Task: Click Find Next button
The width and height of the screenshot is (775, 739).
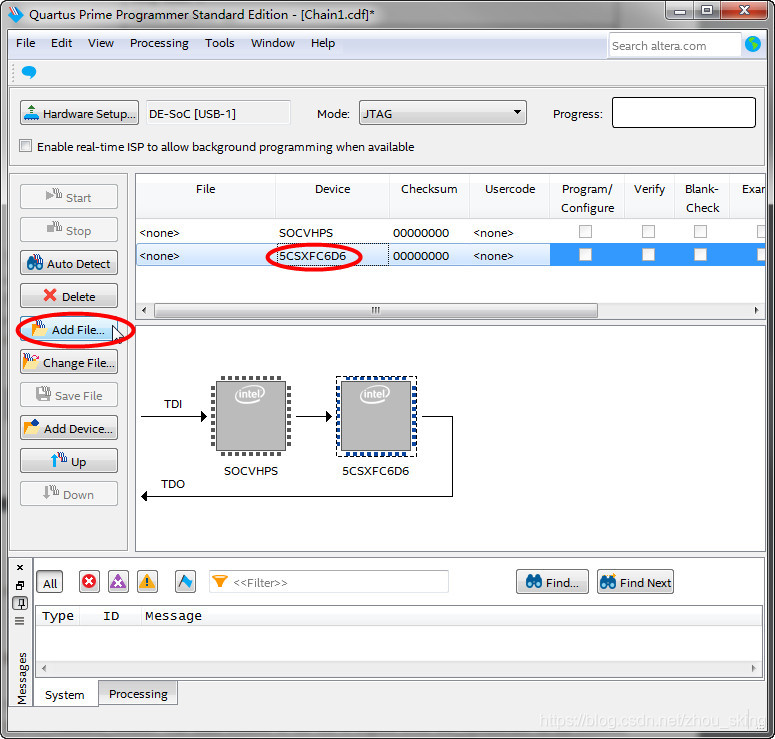Action: click(x=635, y=582)
